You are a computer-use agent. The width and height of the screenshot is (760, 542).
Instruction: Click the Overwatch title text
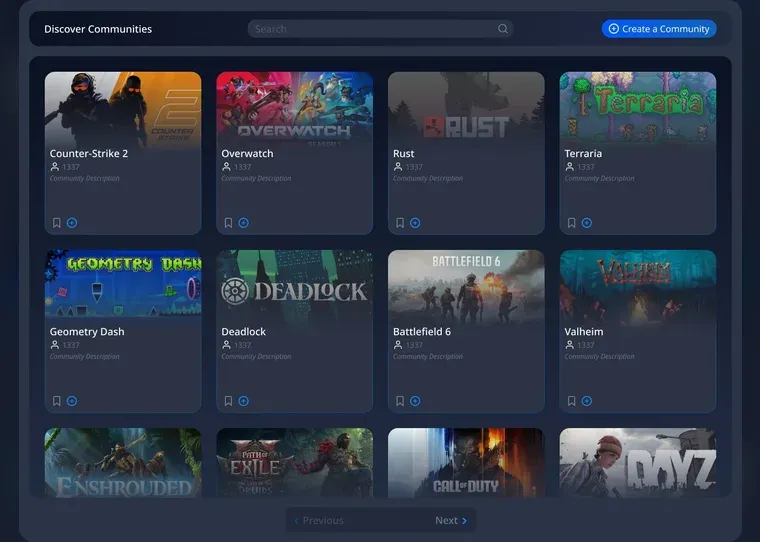pyautogui.click(x=247, y=154)
